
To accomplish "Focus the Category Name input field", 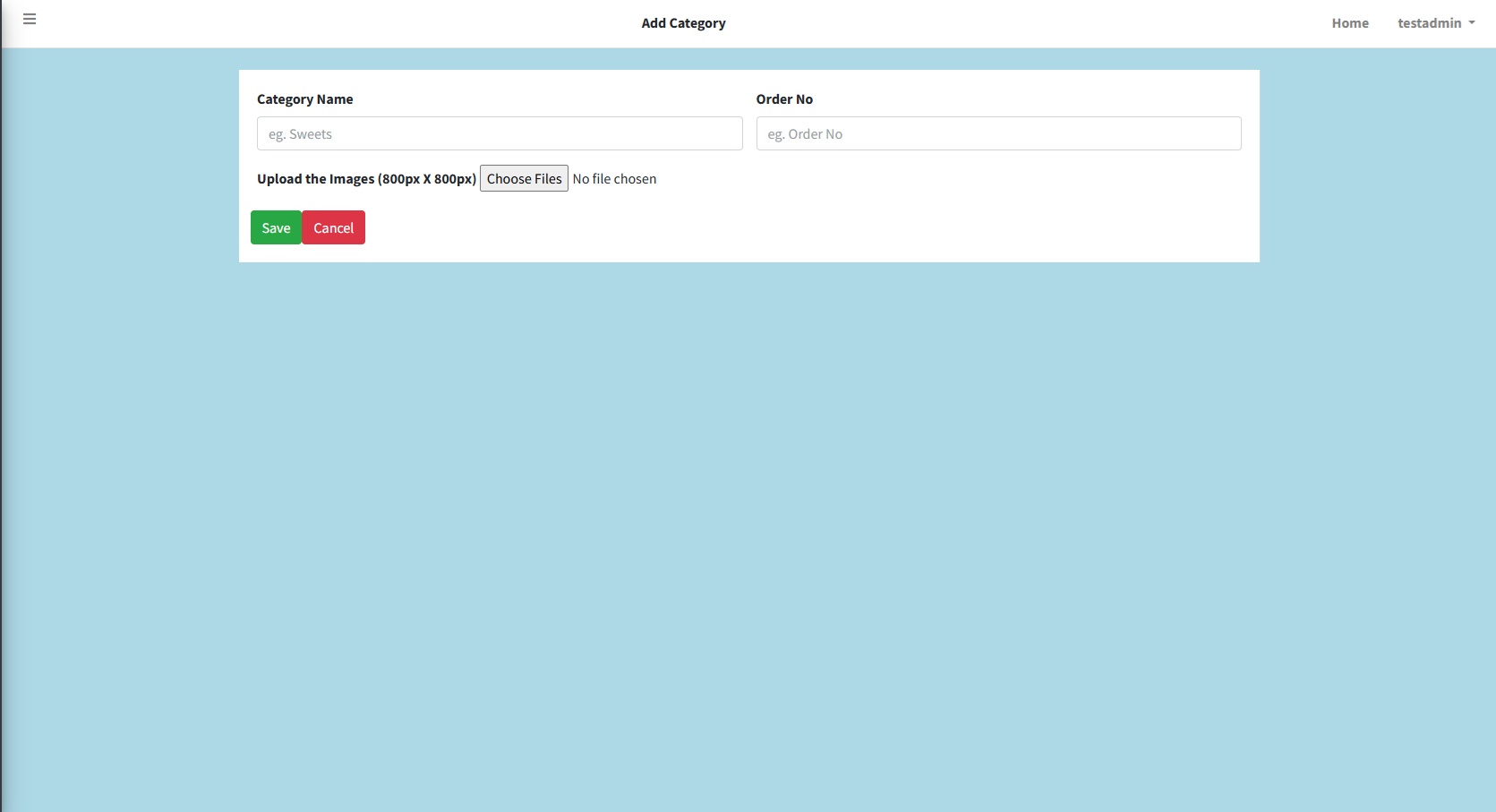I will 499,133.
